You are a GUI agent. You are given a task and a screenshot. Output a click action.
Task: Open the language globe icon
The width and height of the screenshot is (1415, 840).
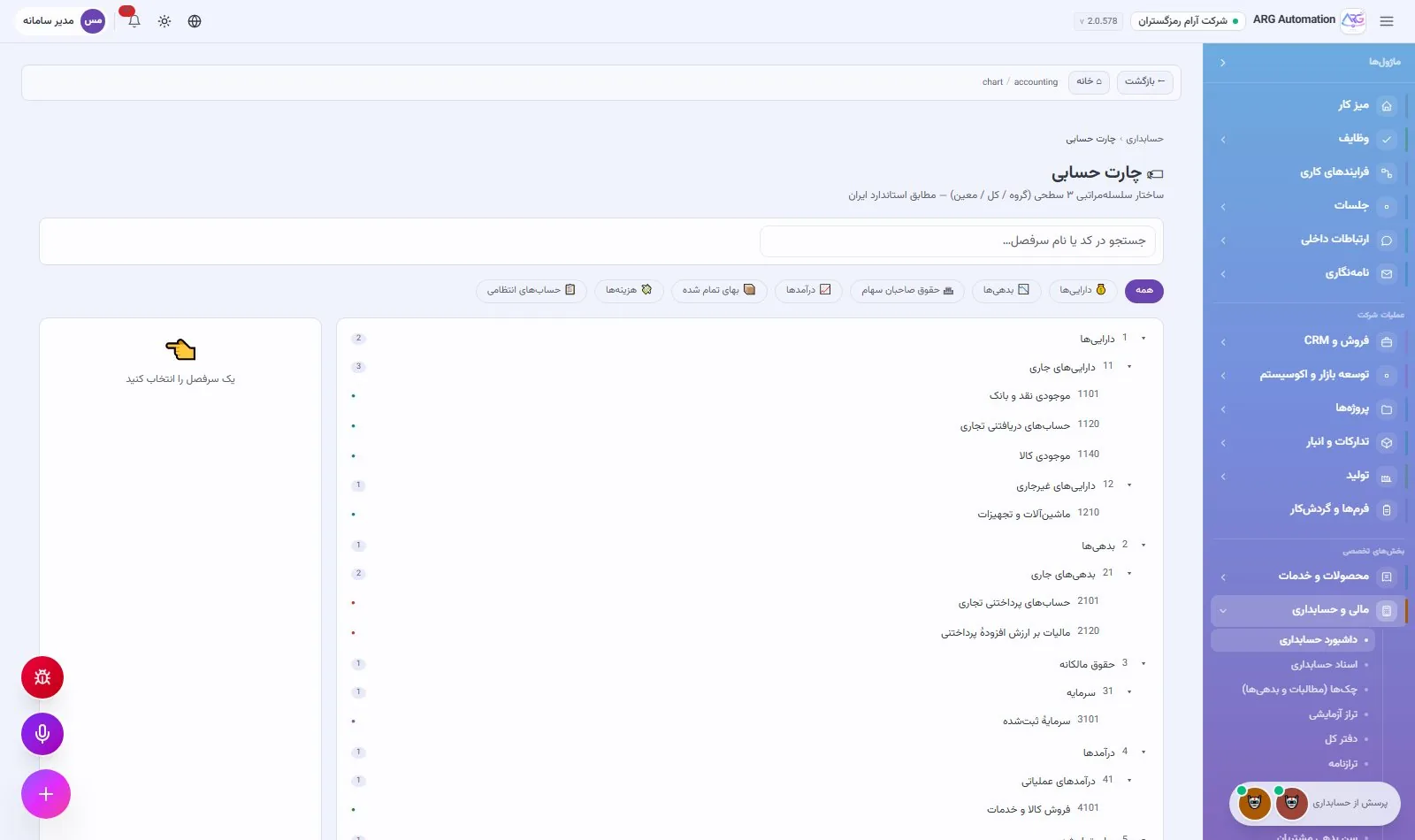point(195,21)
